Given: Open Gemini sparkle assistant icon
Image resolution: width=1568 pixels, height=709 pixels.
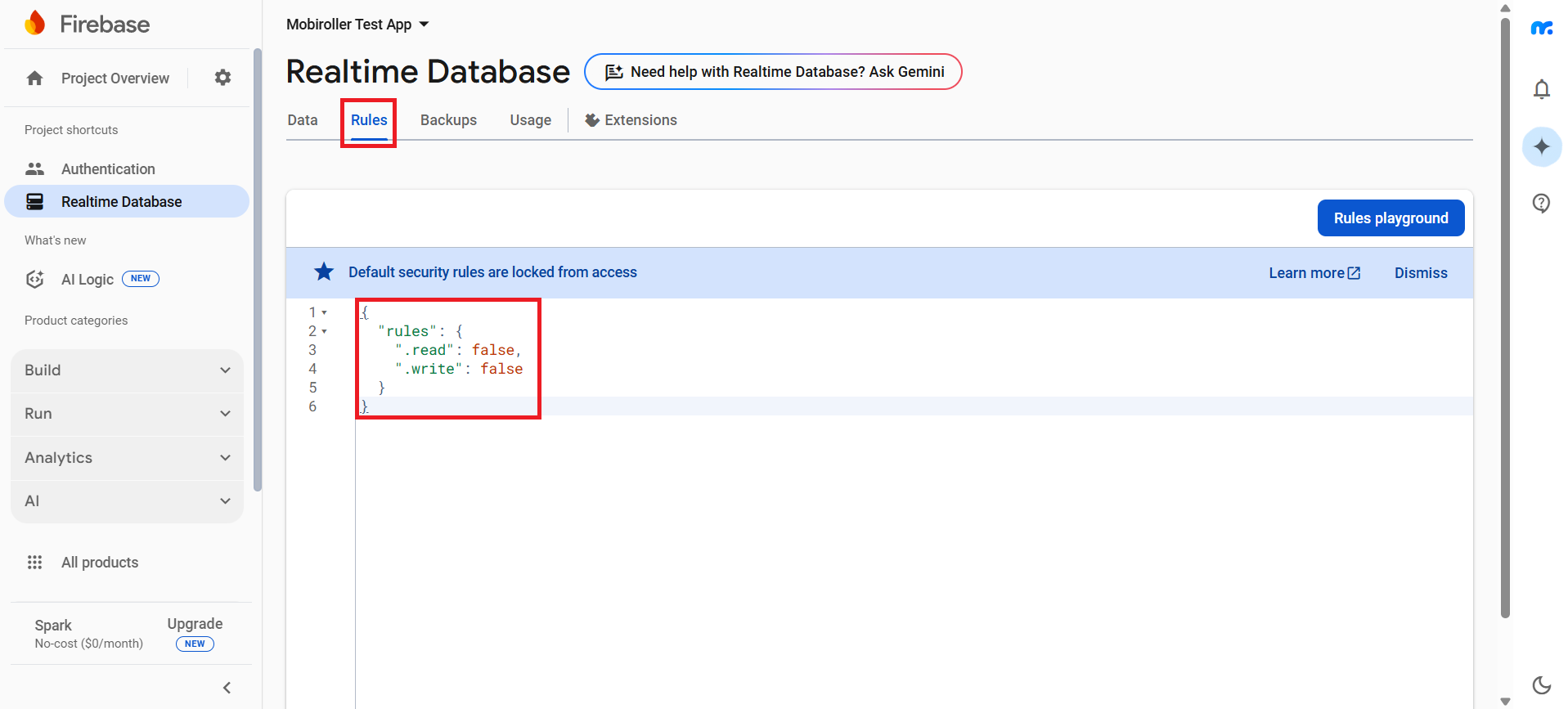Looking at the screenshot, I should (x=1542, y=147).
